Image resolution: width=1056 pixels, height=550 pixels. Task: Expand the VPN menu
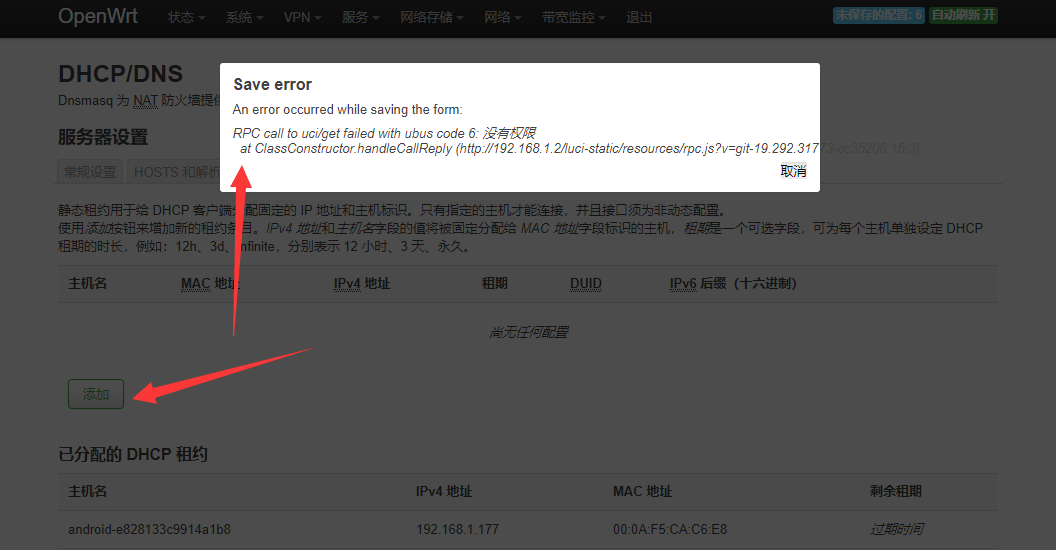[302, 18]
